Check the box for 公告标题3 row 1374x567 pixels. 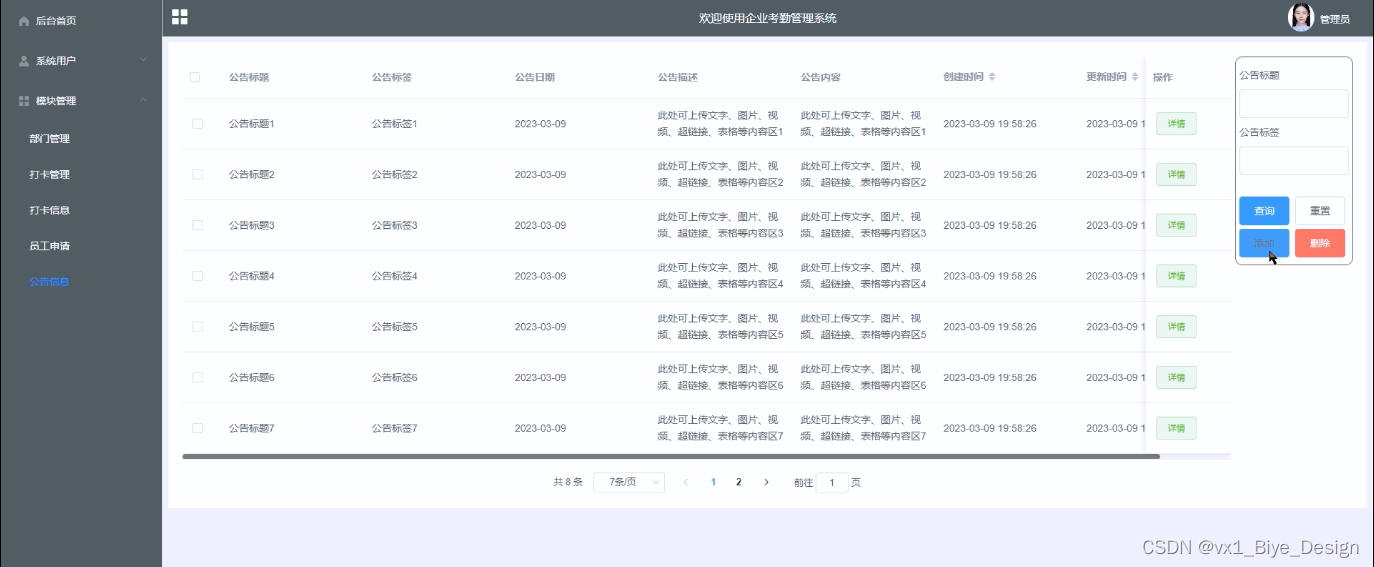[197, 225]
